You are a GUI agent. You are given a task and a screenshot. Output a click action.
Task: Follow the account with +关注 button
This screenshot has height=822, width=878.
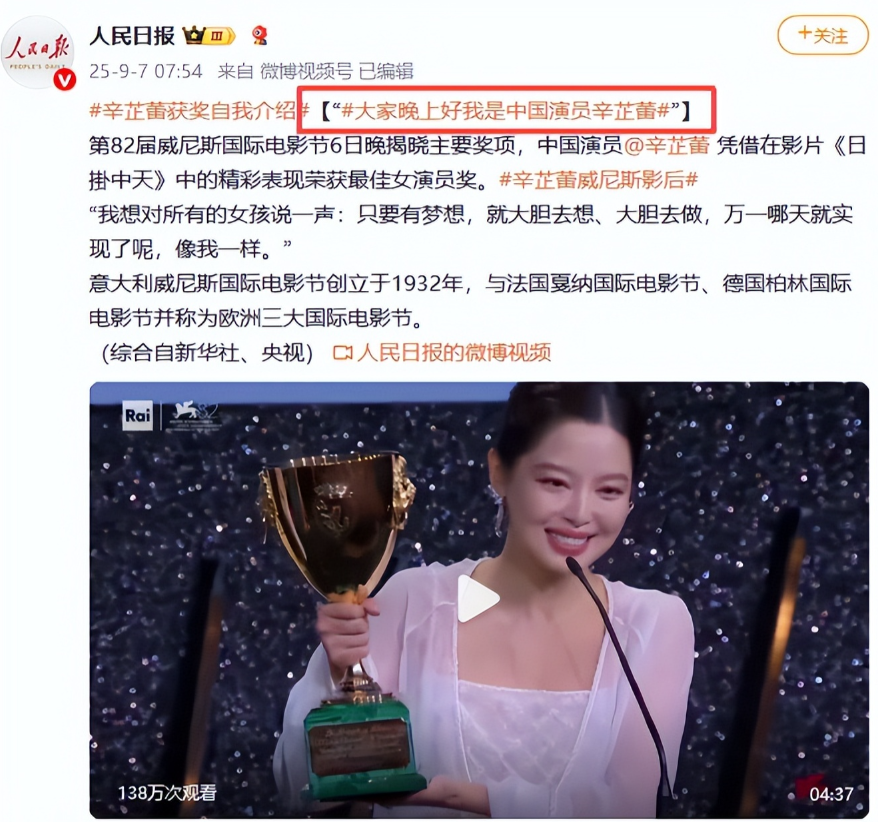823,35
